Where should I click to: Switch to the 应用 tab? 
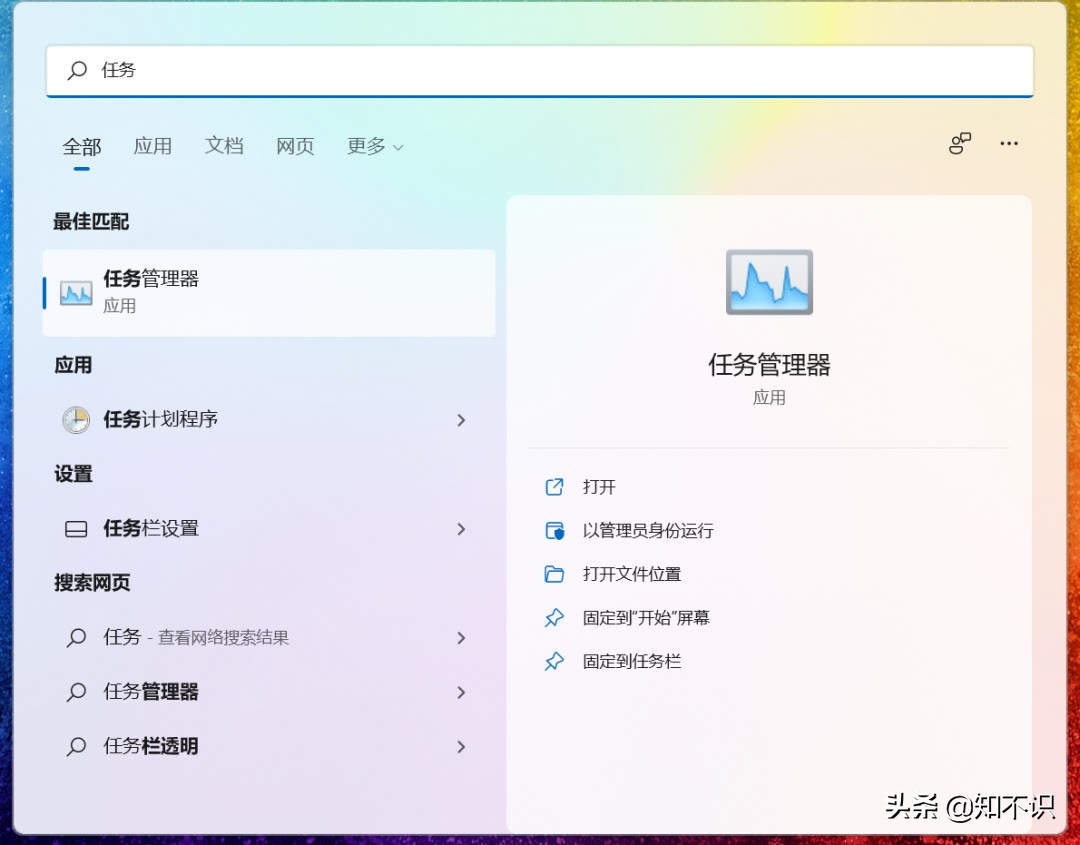(152, 146)
